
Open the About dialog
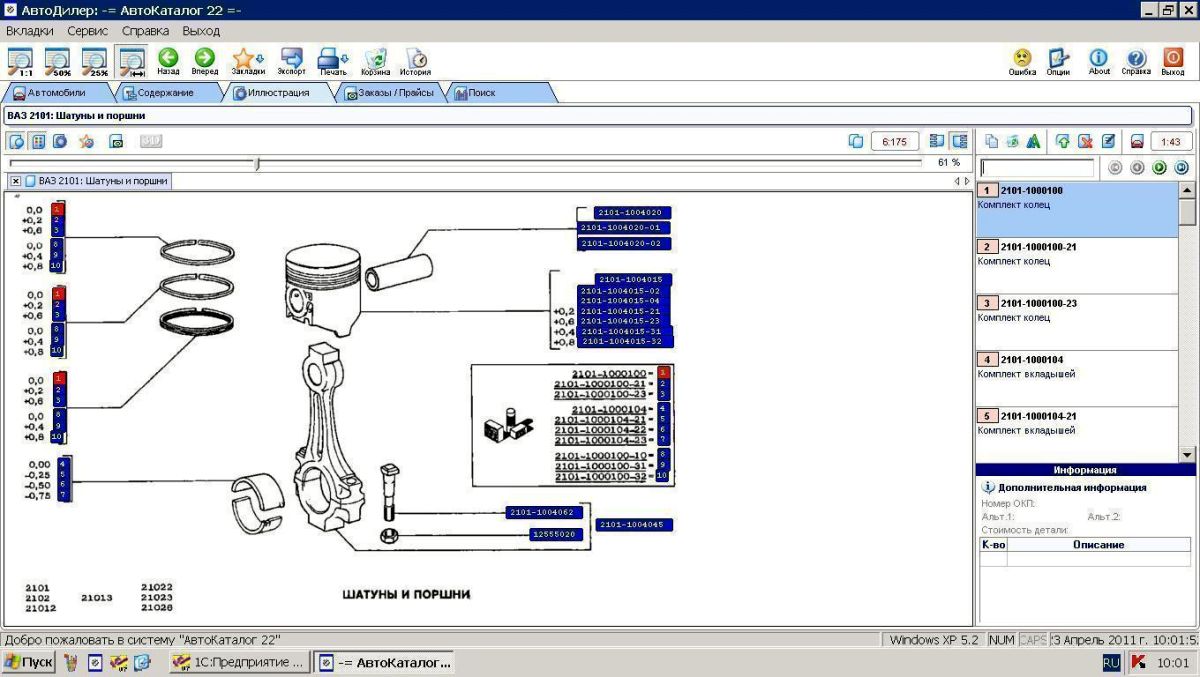coord(1099,62)
